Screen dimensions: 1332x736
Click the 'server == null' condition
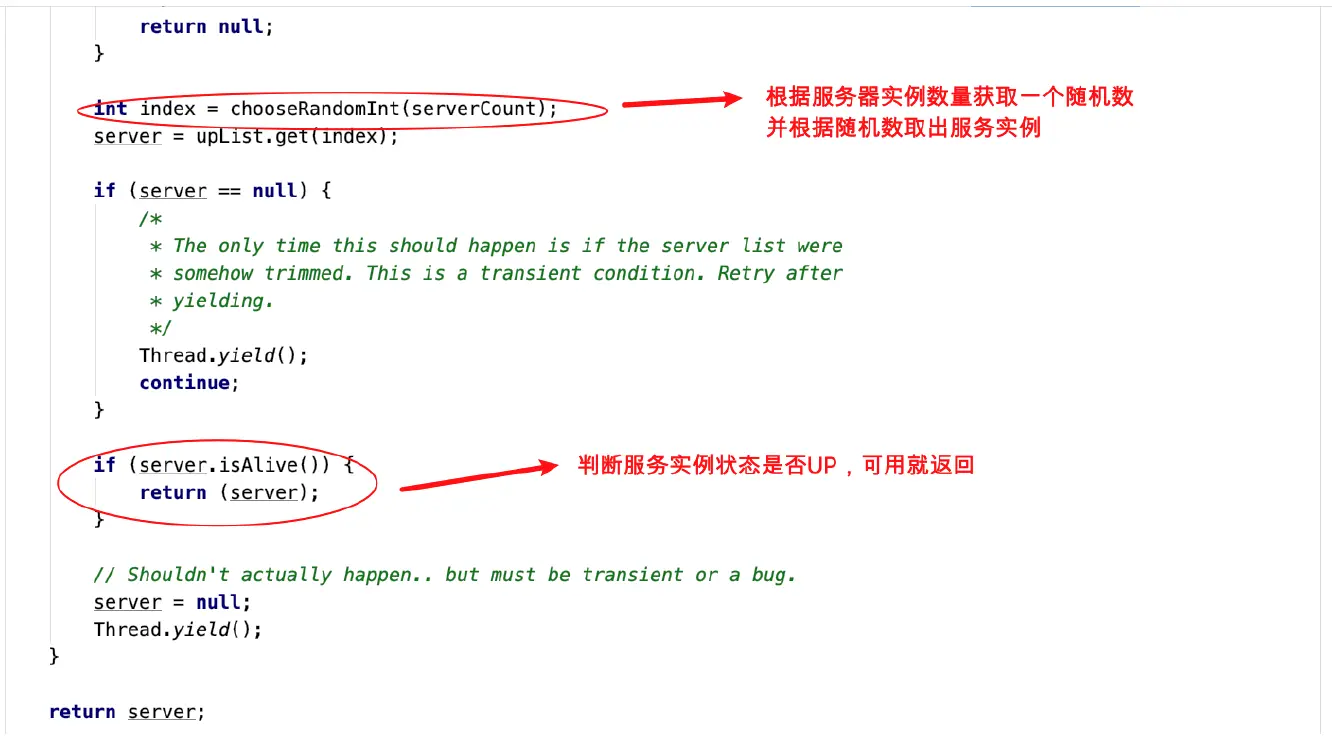tap(218, 190)
